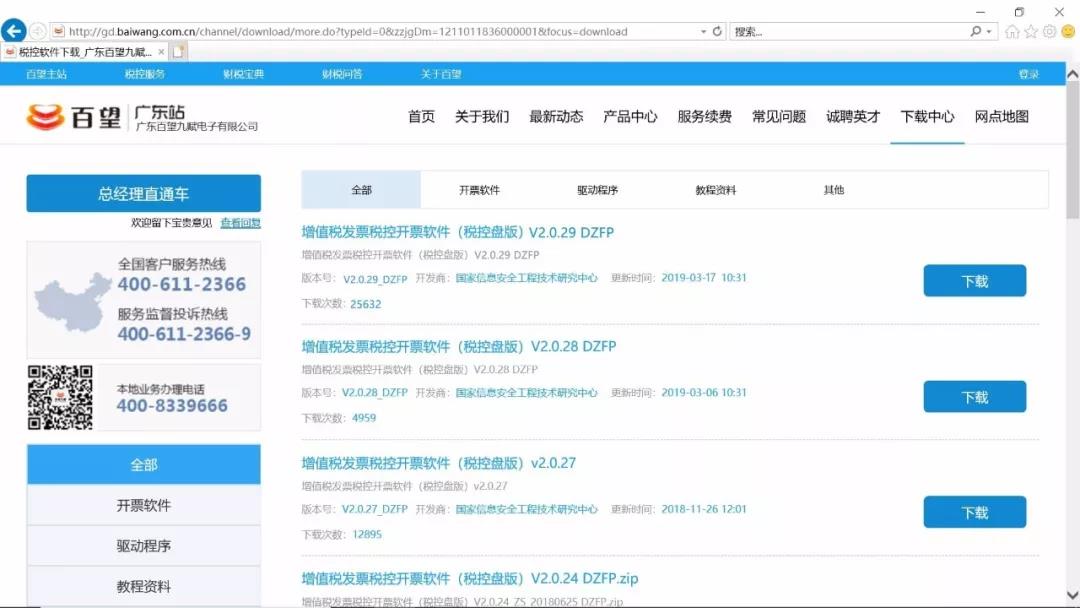Switch to the 开票软件 tab above the list
Viewport: 1080px width, 608px height.
(x=479, y=190)
